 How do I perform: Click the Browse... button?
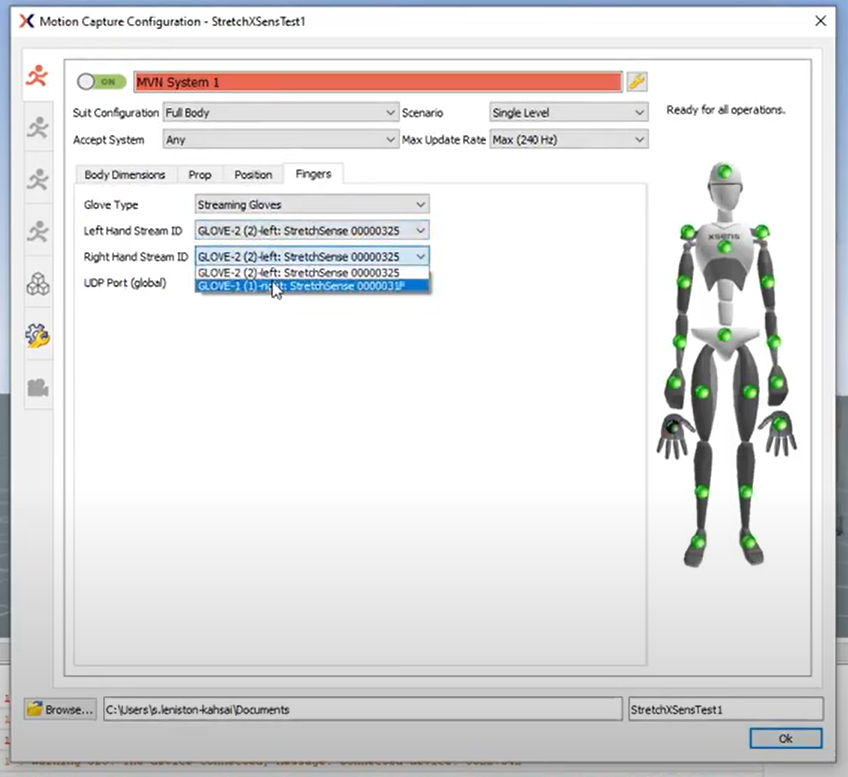(x=60, y=709)
